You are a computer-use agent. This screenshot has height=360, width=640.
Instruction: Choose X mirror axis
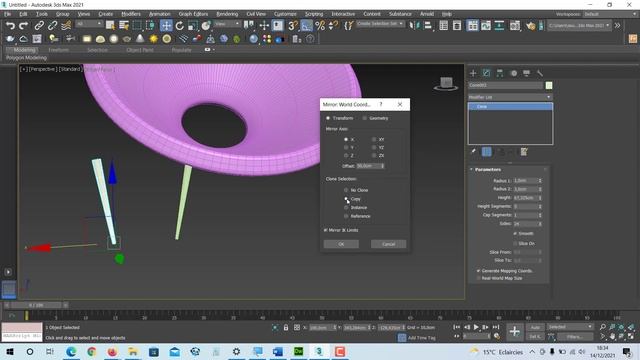click(x=346, y=140)
